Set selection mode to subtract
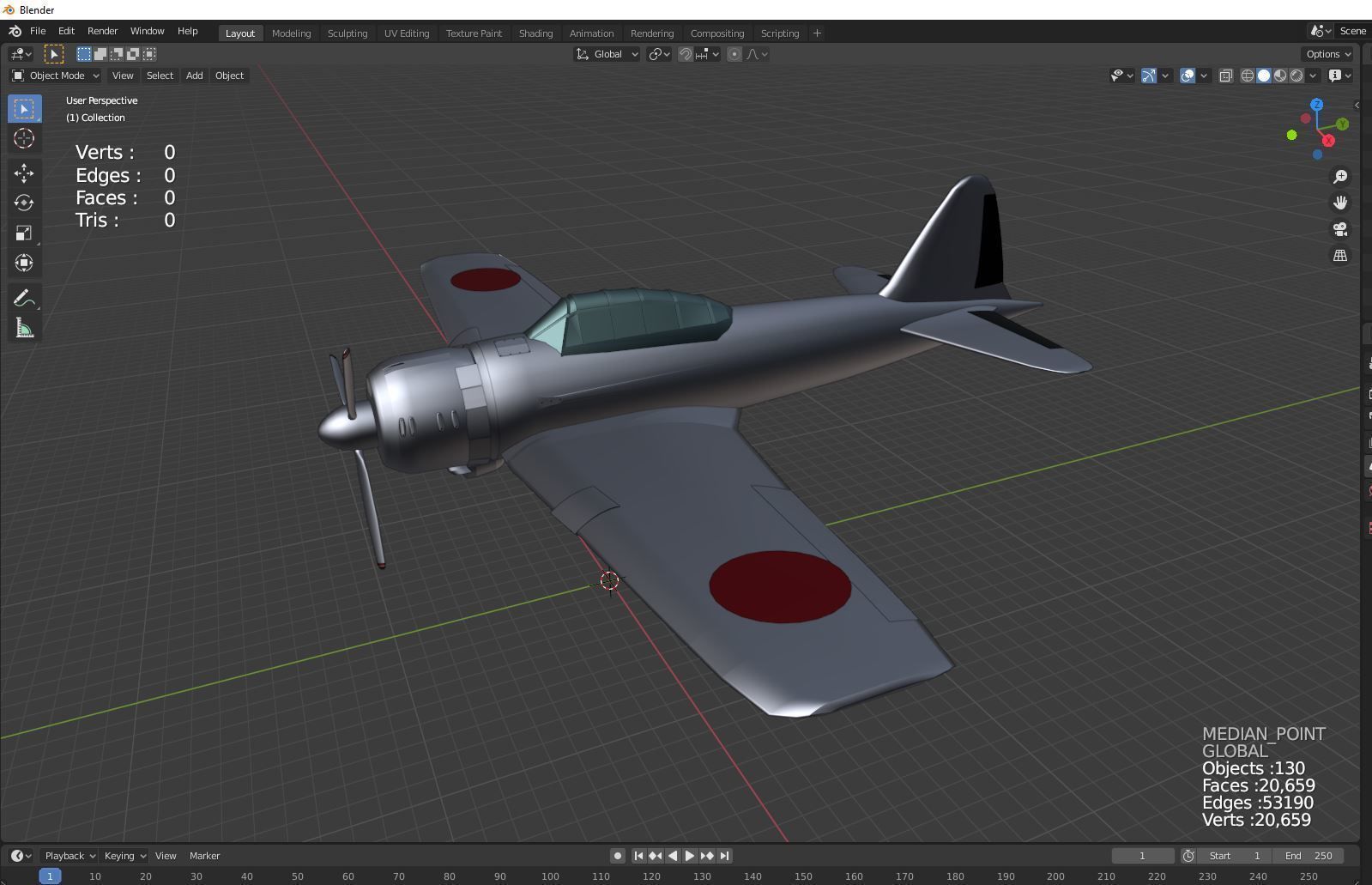Viewport: 1372px width, 885px height. click(x=117, y=54)
